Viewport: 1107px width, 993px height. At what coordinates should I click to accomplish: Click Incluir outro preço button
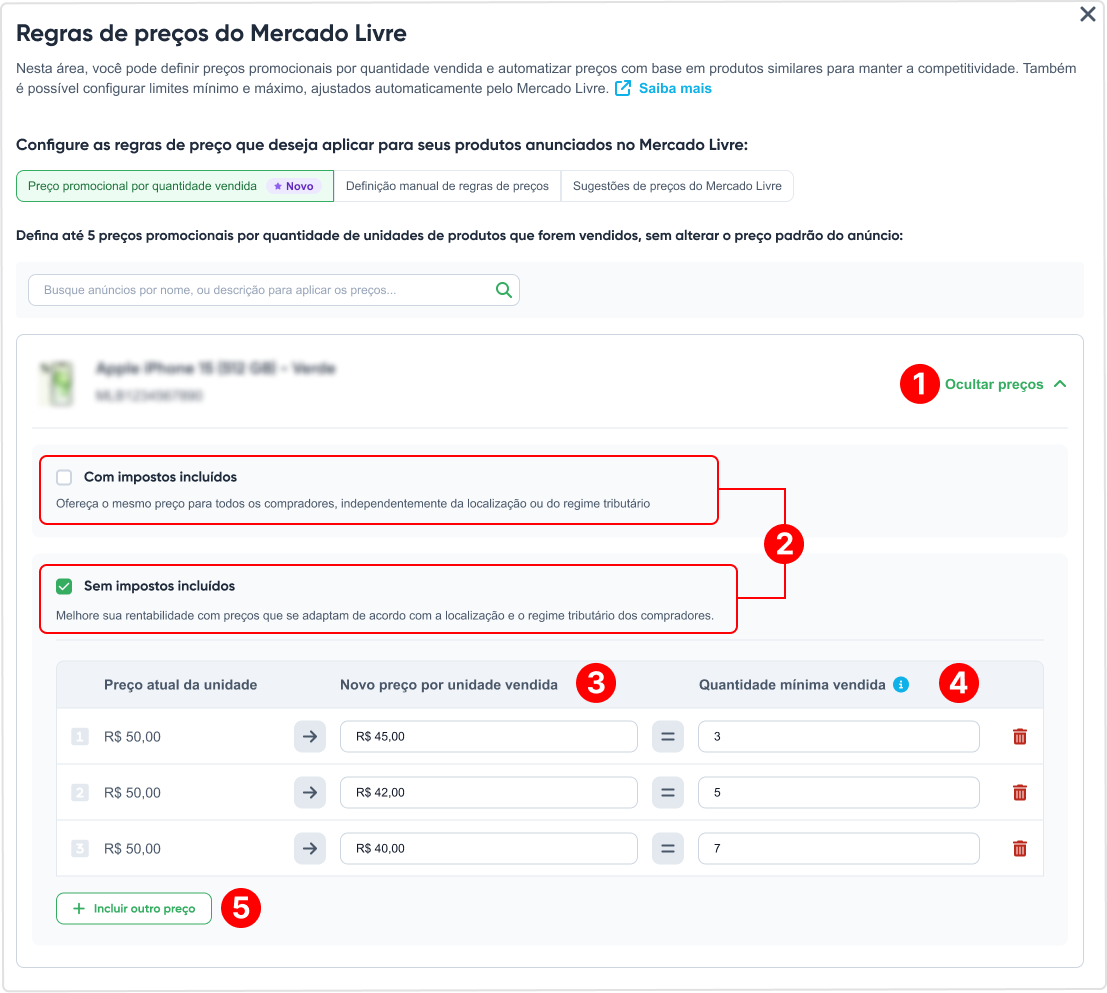tap(134, 908)
